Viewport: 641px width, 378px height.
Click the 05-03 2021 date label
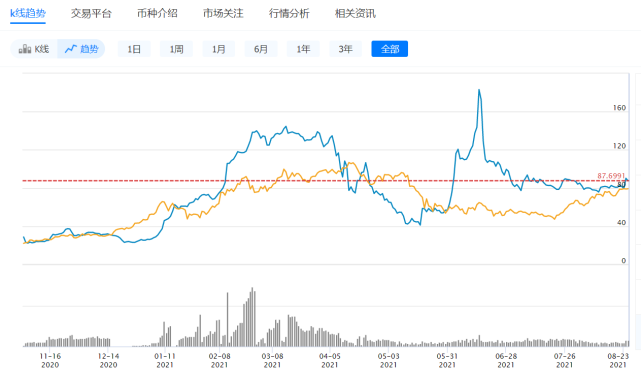coord(388,360)
